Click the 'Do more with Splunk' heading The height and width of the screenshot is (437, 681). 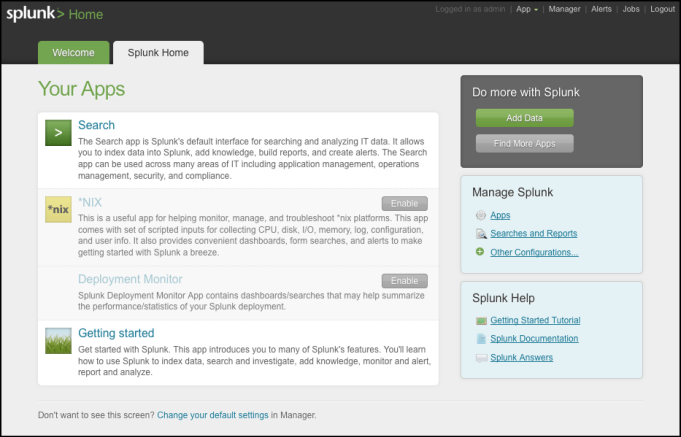point(526,92)
